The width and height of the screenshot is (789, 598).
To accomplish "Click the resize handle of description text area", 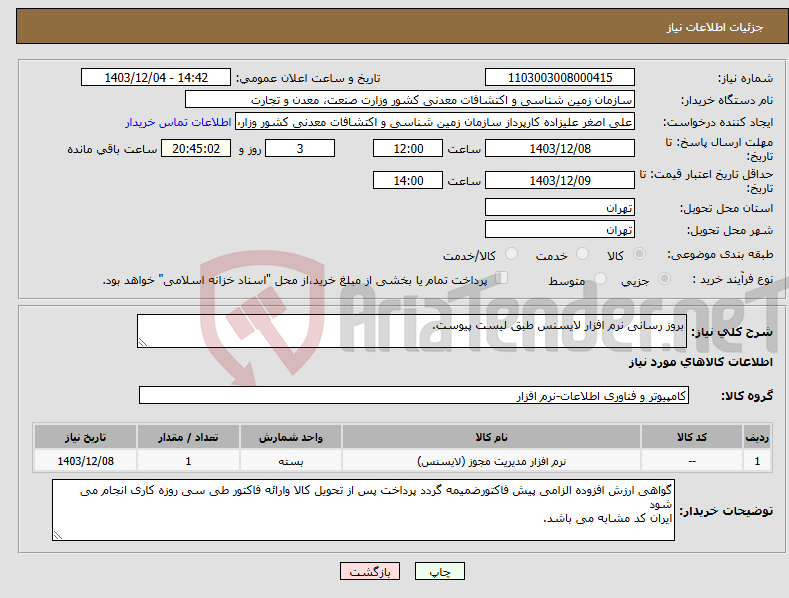I will point(143,342).
